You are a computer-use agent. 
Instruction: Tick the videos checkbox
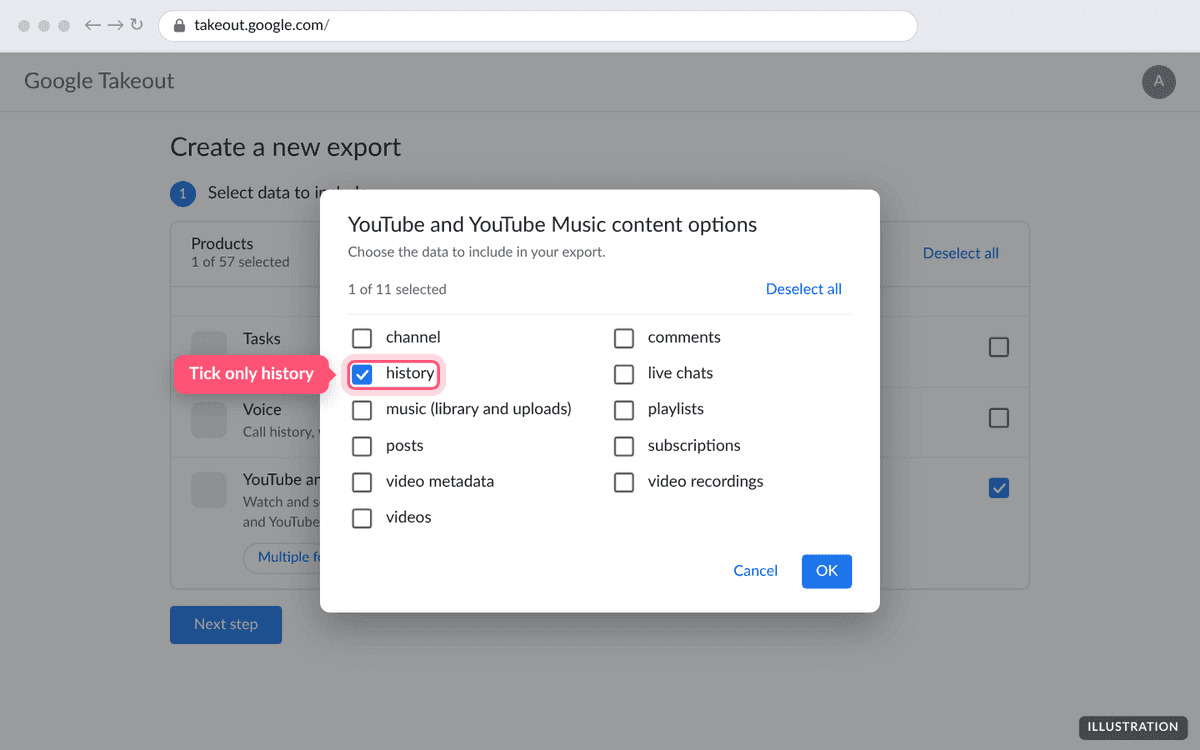point(362,518)
